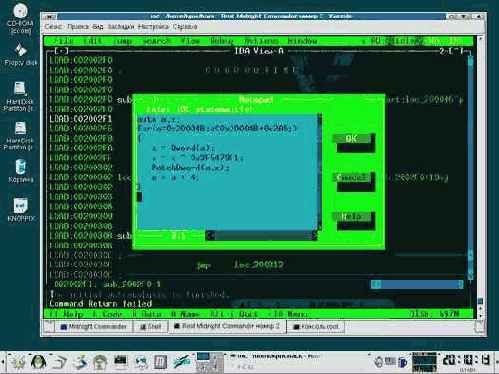Click Help in the Notepad dialog
Screen dimensions: 499x374
click(x=352, y=217)
